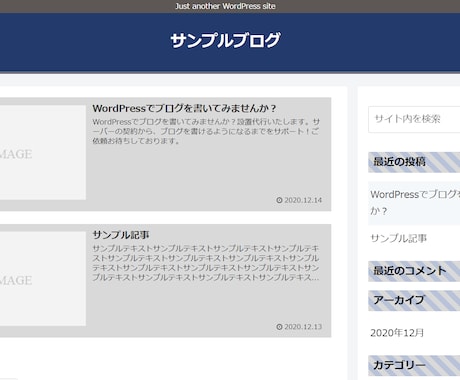Open the 2020年12月 archive link
Screen dimensions: 460x380
click(x=397, y=333)
